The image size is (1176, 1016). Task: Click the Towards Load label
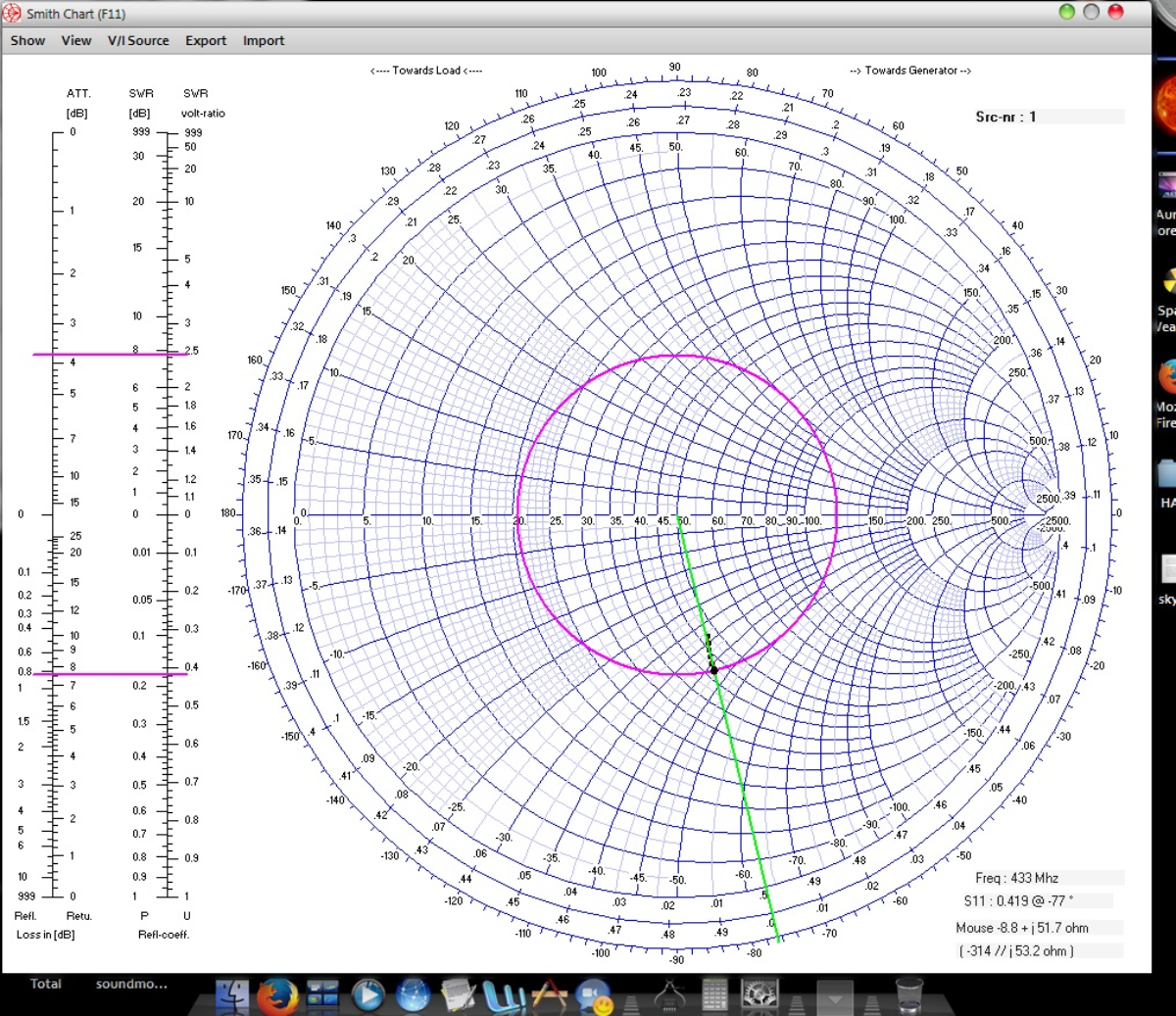(426, 71)
